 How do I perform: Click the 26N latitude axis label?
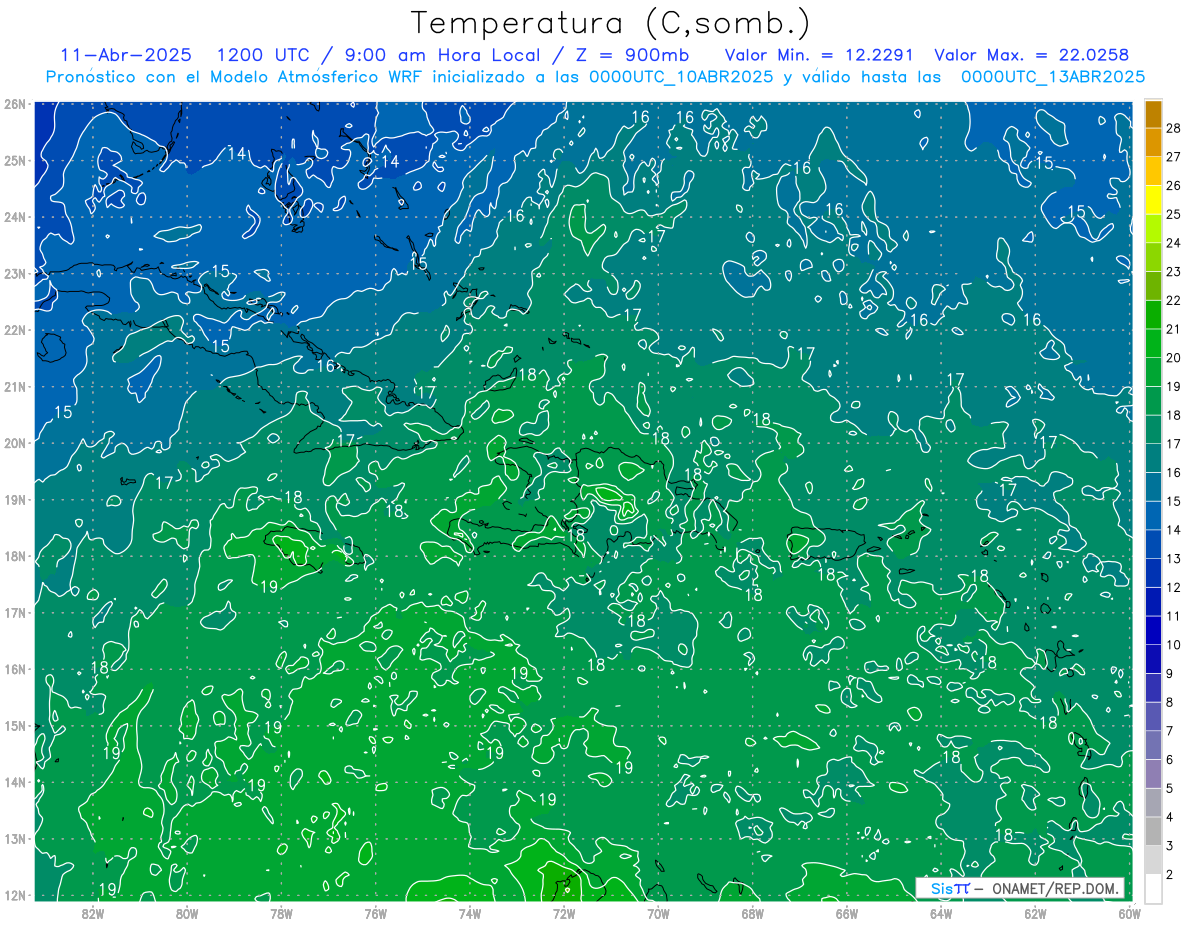pyautogui.click(x=15, y=104)
